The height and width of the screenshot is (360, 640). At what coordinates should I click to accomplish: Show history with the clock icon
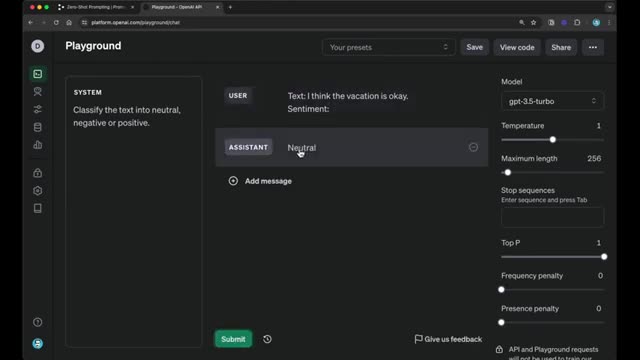(x=267, y=339)
